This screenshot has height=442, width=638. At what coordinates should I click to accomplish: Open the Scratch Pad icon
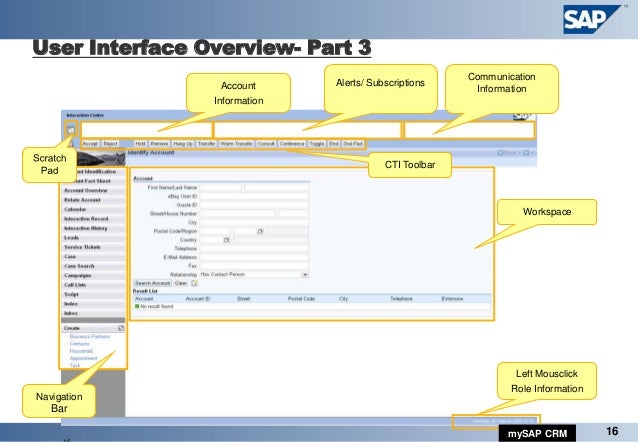71,130
